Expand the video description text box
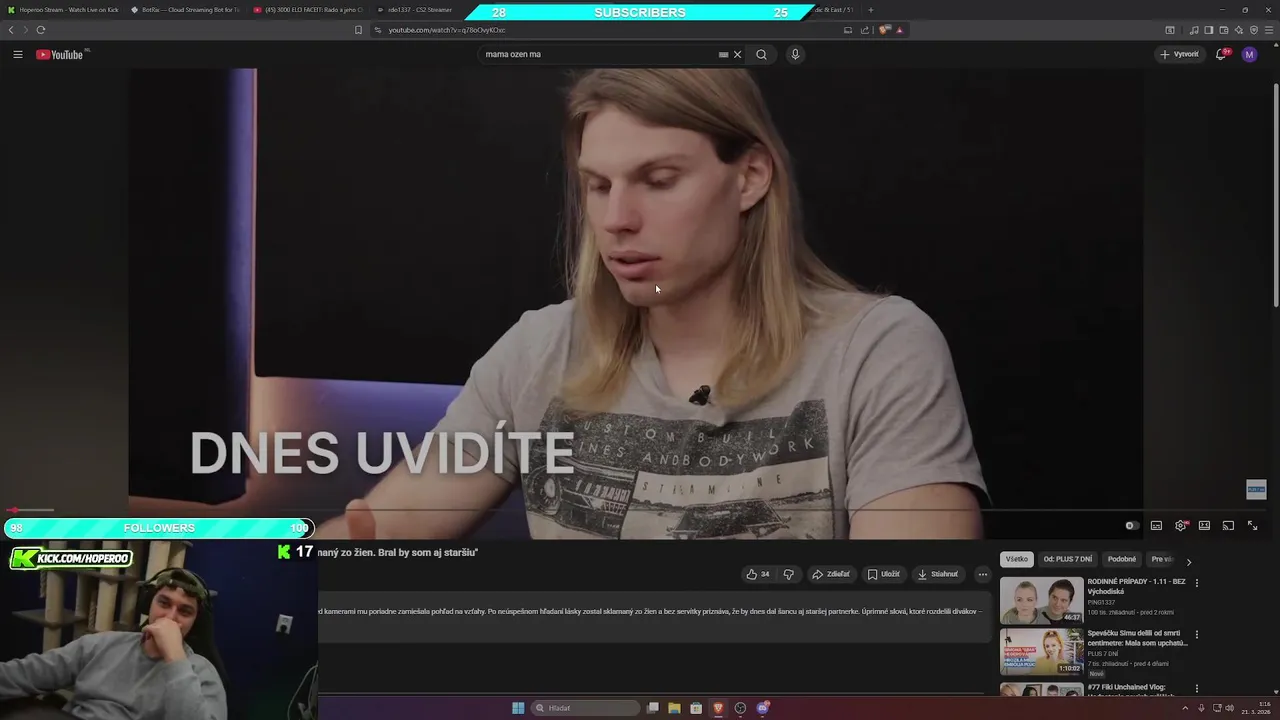1280x720 pixels. pyautogui.click(x=655, y=618)
